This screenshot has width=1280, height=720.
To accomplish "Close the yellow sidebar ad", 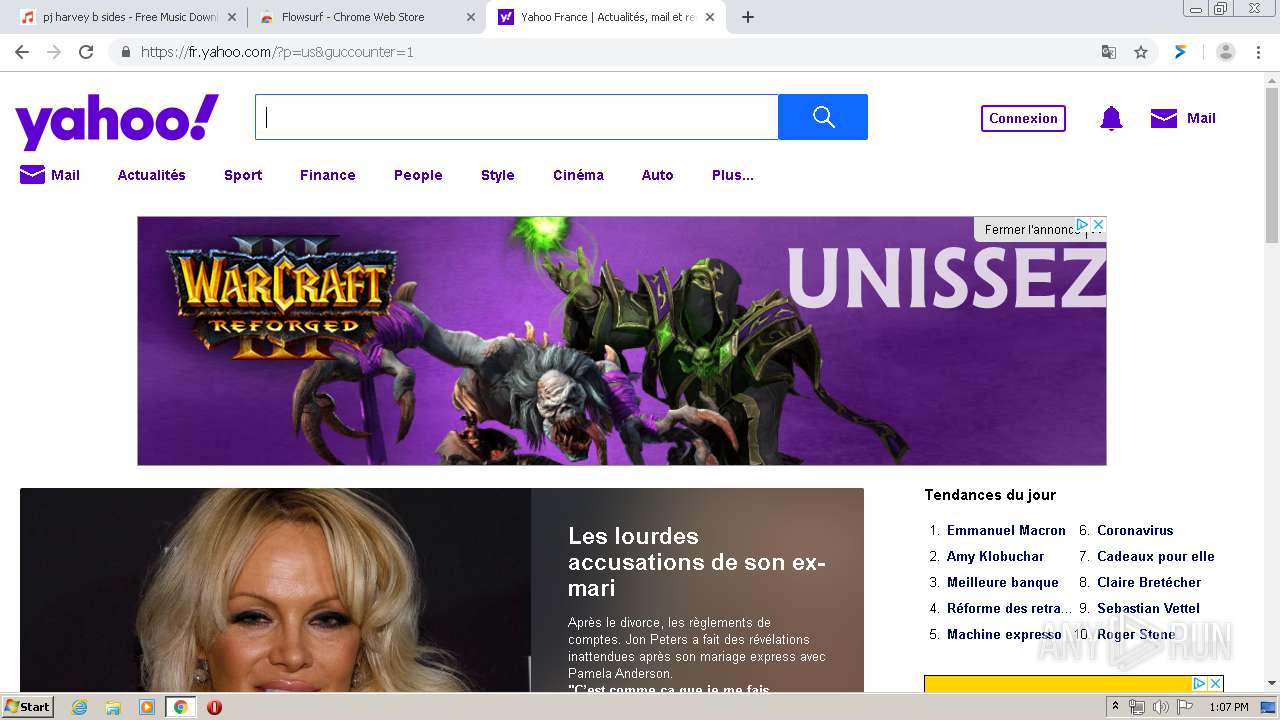I will tap(1215, 683).
